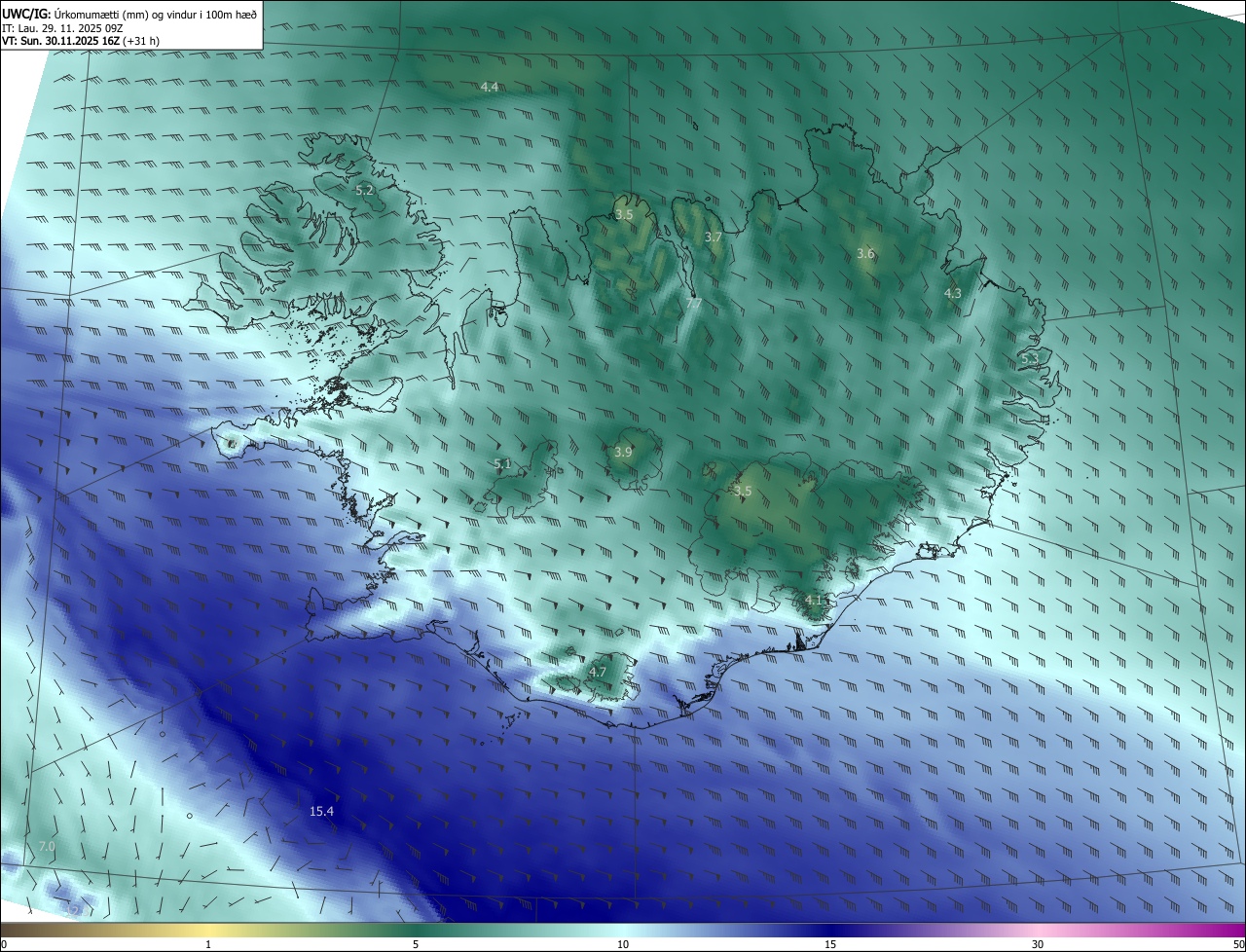Screen dimensions: 1246x952
Task: Click the colour scale tick label 15
Action: tap(830, 944)
